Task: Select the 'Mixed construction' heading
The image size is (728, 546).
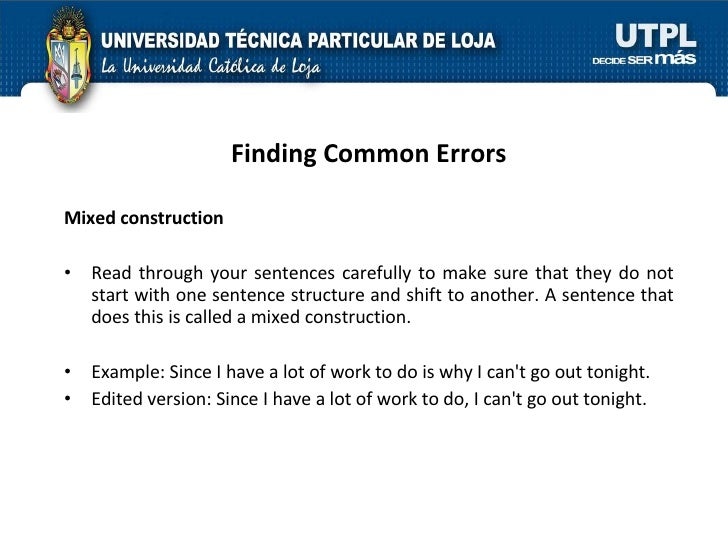Action: pyautogui.click(x=143, y=218)
